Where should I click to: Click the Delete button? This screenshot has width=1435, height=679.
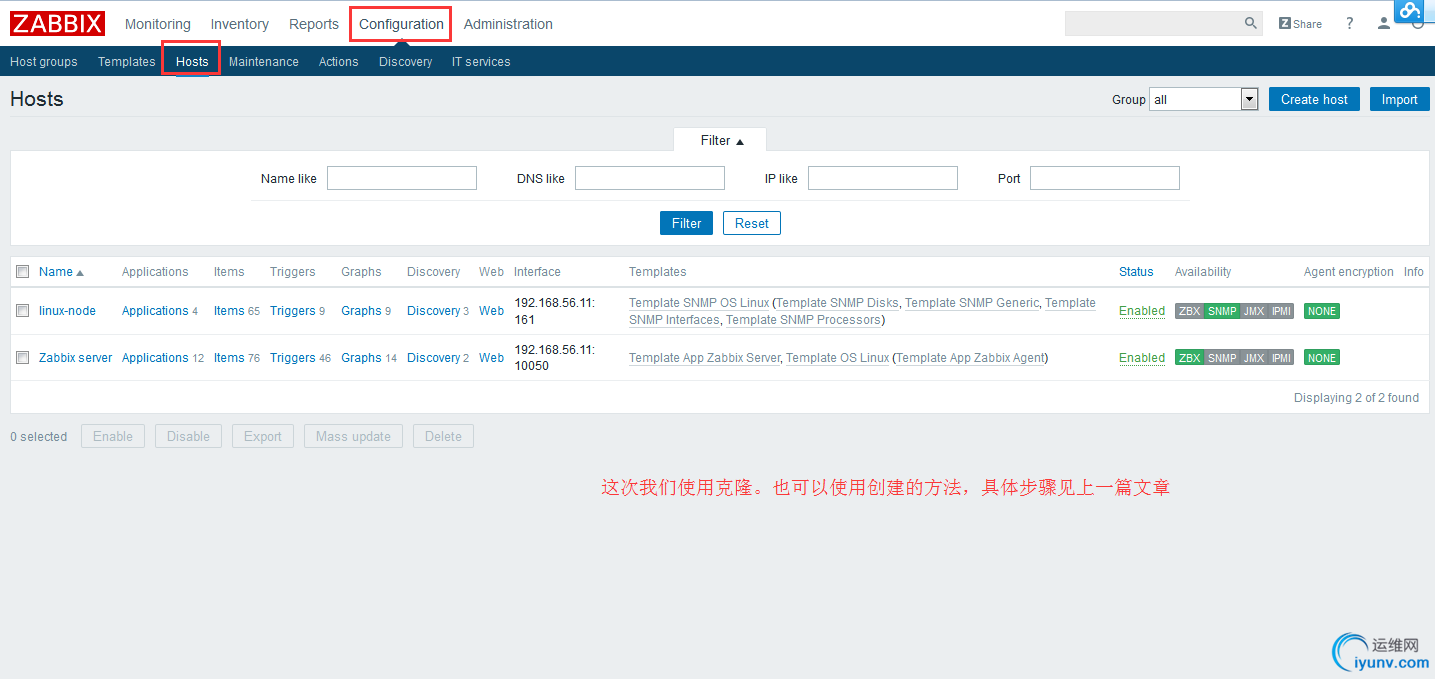pos(443,436)
